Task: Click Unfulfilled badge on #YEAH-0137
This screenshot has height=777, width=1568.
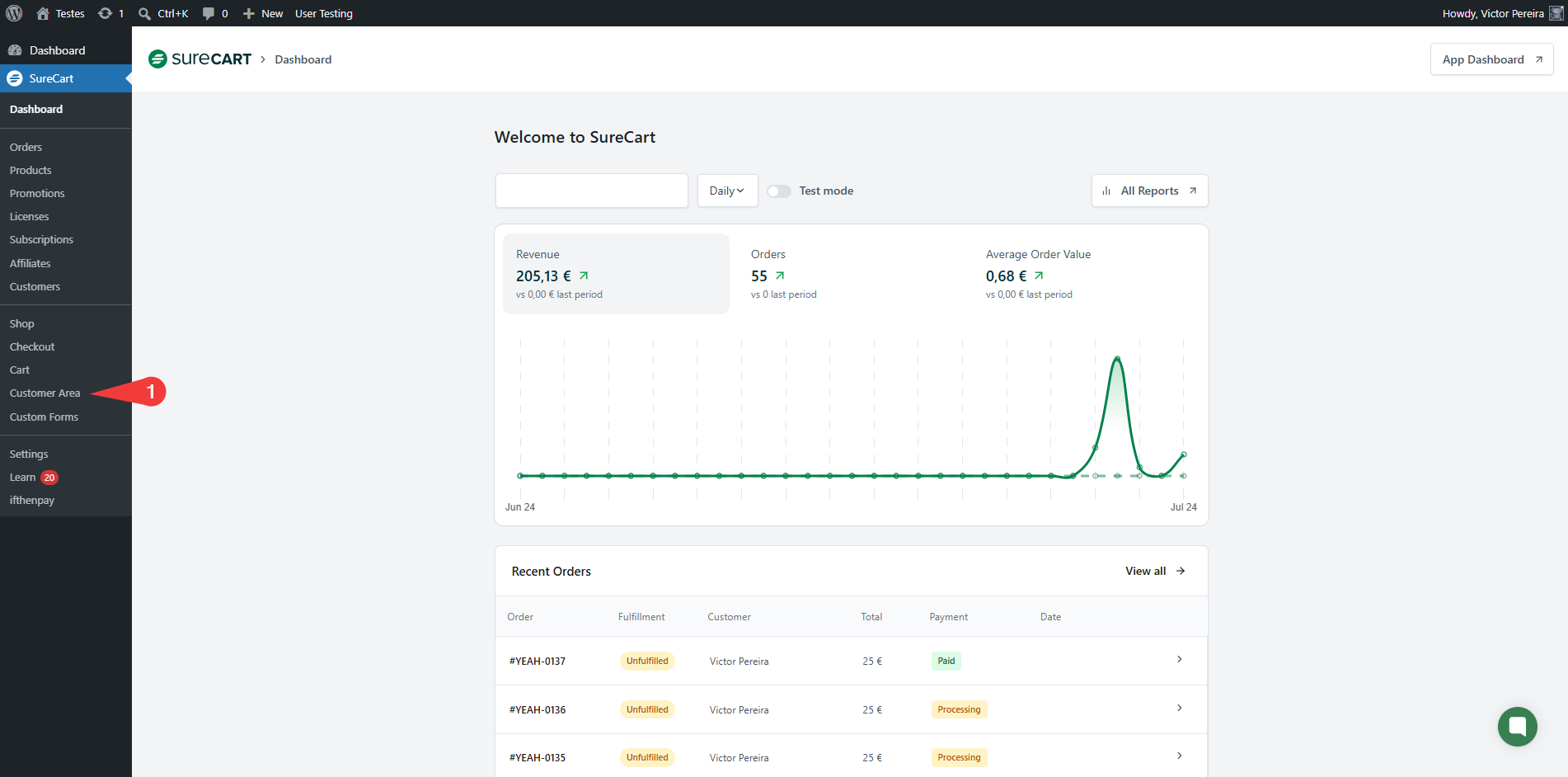Action: pos(647,661)
